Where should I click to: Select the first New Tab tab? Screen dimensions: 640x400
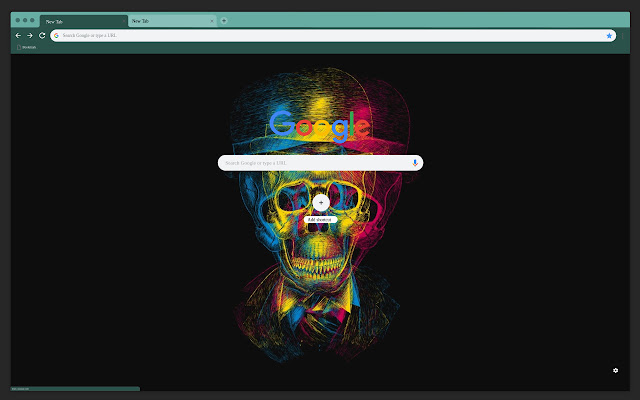click(84, 21)
